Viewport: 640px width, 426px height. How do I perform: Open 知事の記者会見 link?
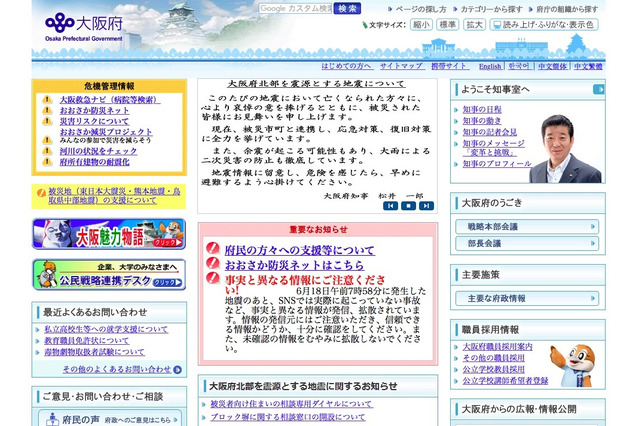pos(490,132)
